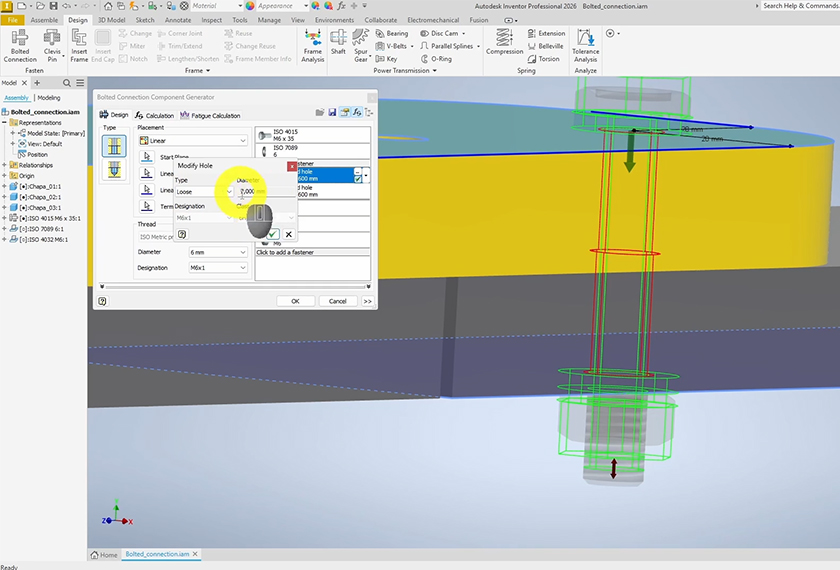The height and width of the screenshot is (570, 840).
Task: Click Cancel in the generator dialog
Action: click(x=337, y=301)
